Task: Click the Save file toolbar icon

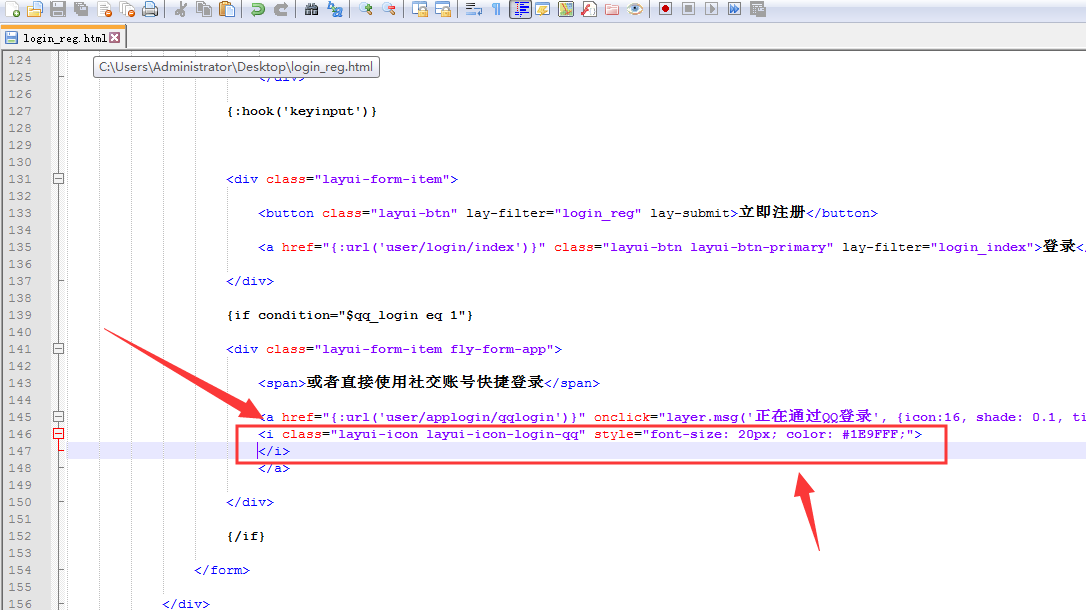Action: coord(58,10)
